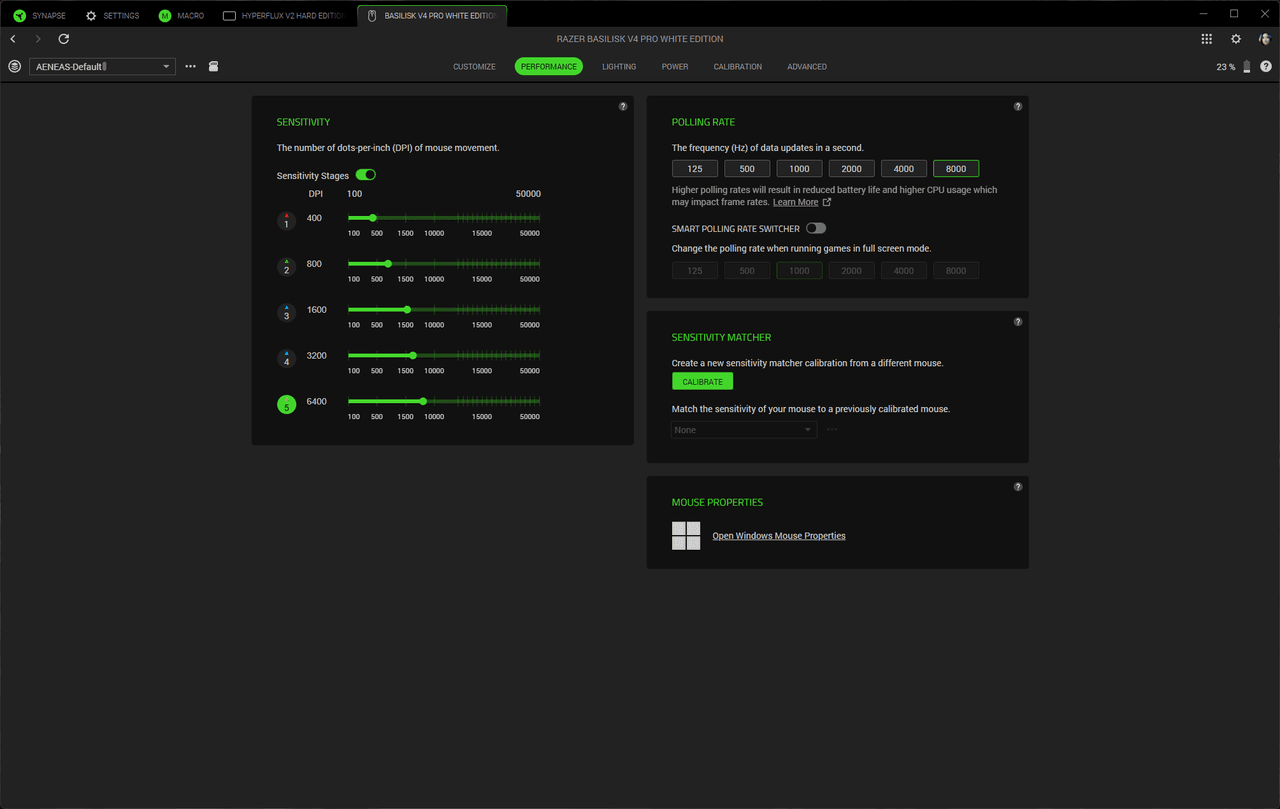Click the forward navigation arrow

(x=38, y=39)
